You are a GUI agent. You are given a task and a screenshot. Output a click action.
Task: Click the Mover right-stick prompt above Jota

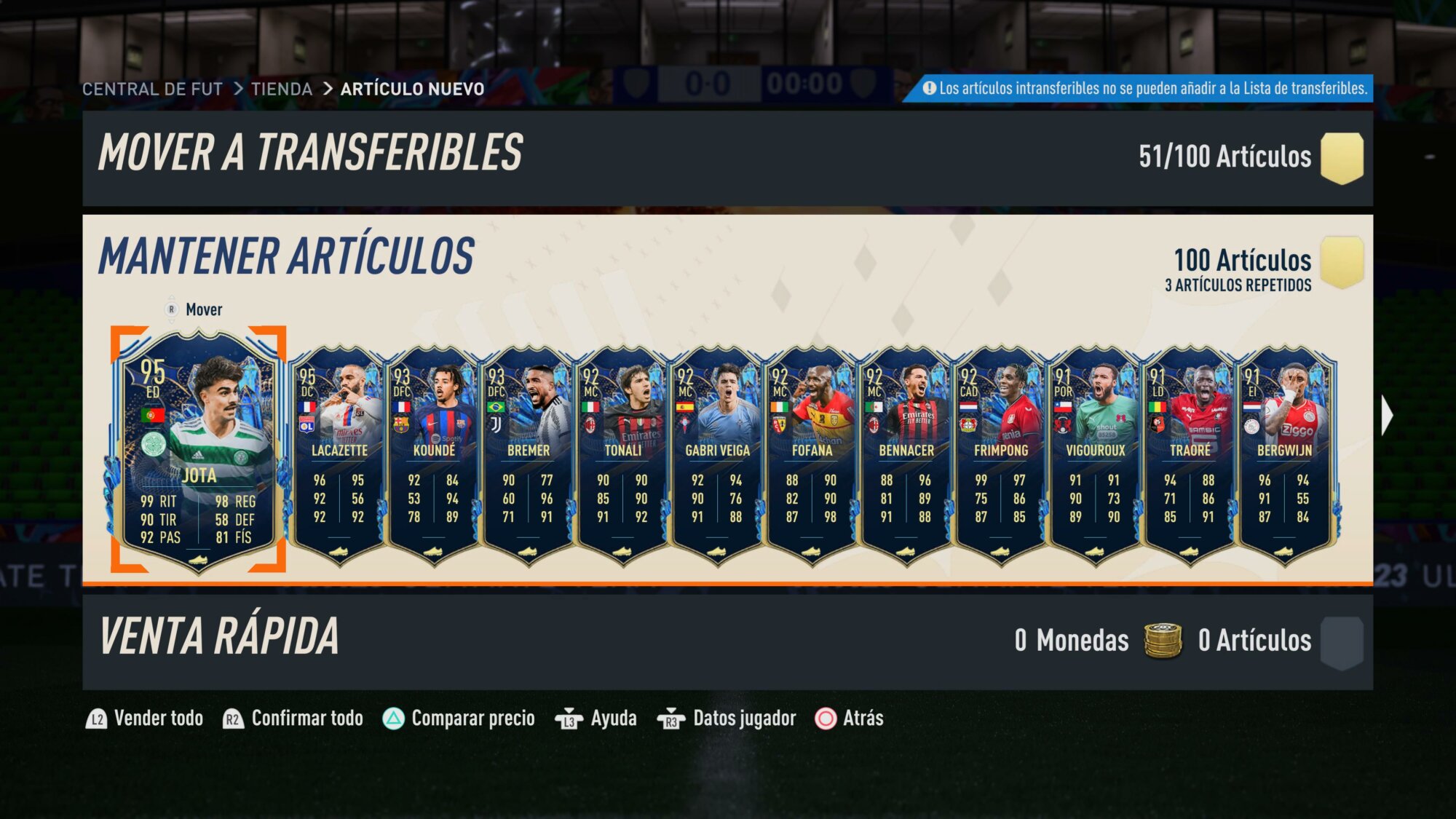tap(194, 309)
